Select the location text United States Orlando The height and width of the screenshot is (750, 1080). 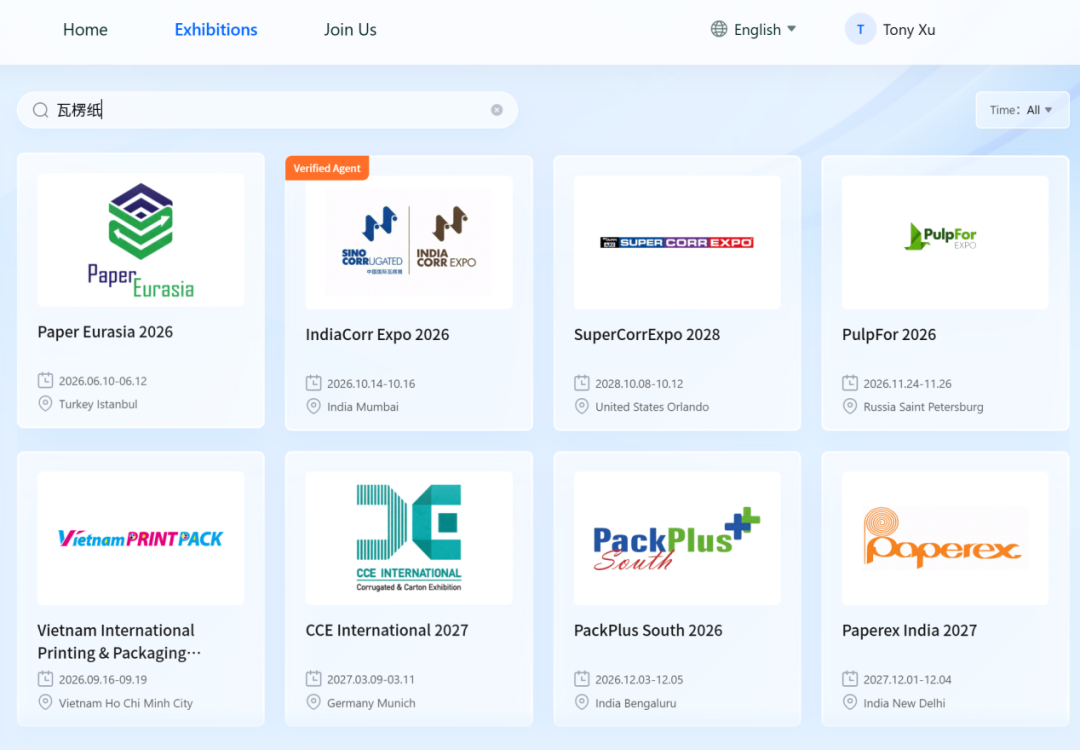[652, 407]
